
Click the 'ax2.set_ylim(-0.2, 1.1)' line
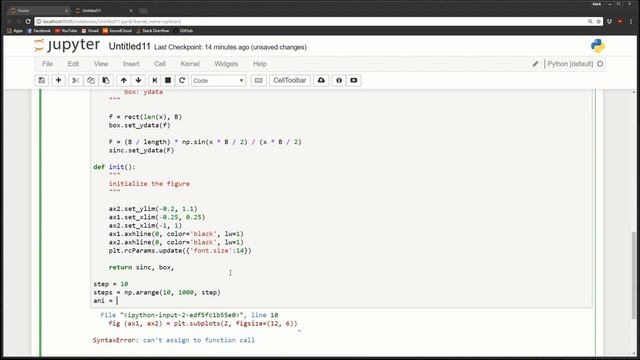[x=153, y=209]
